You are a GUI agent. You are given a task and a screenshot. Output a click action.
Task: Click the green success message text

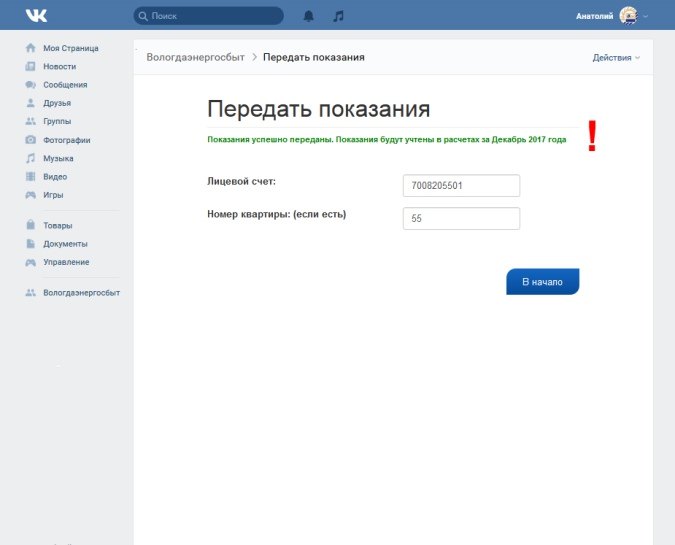(387, 139)
